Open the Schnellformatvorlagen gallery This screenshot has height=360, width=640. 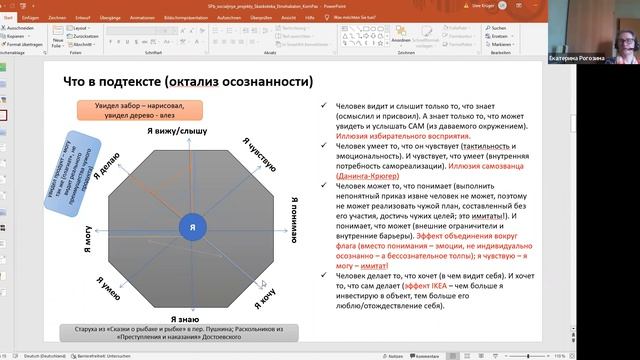point(425,36)
